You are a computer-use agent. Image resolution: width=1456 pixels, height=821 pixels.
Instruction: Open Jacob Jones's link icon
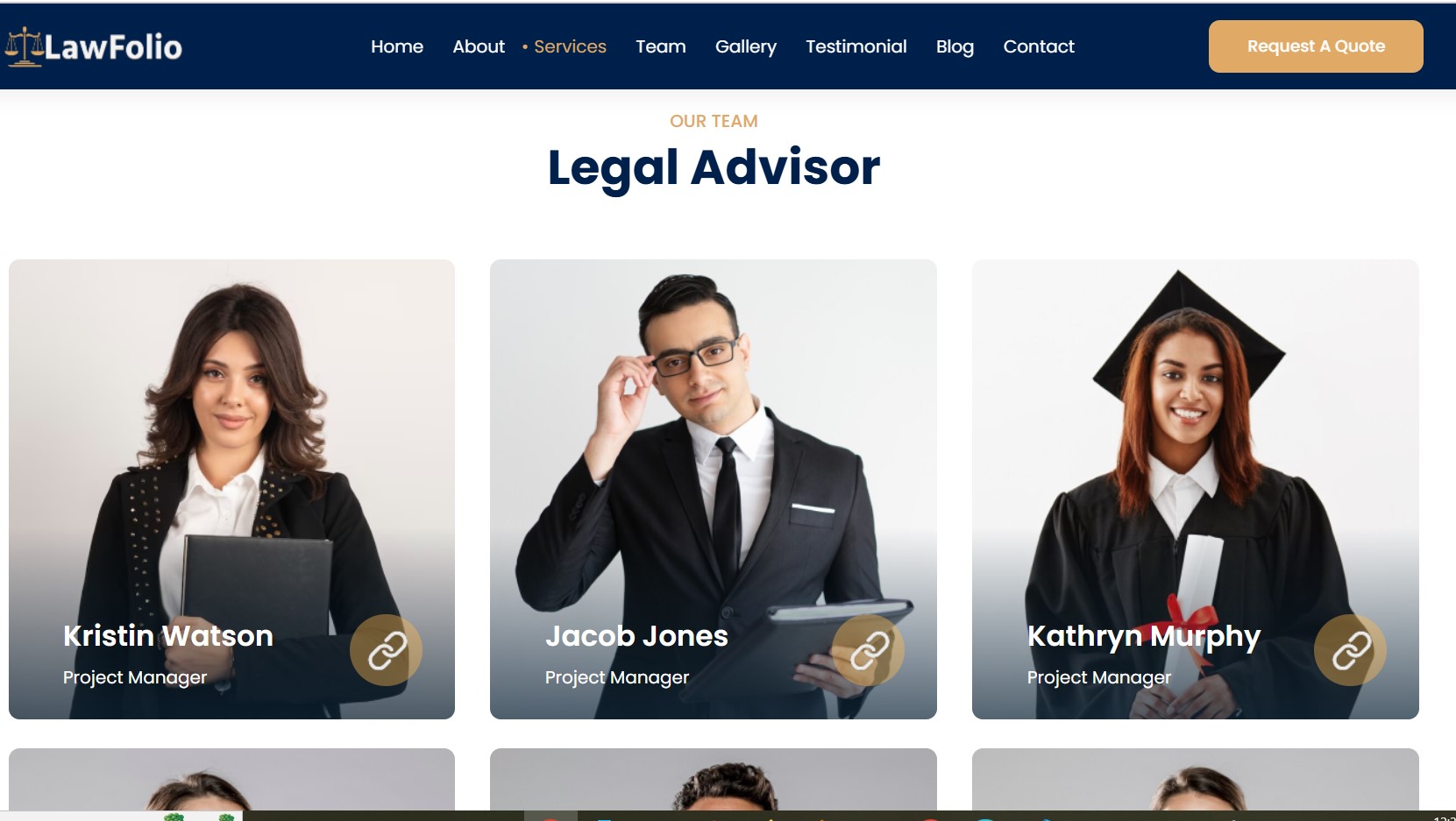tap(868, 650)
